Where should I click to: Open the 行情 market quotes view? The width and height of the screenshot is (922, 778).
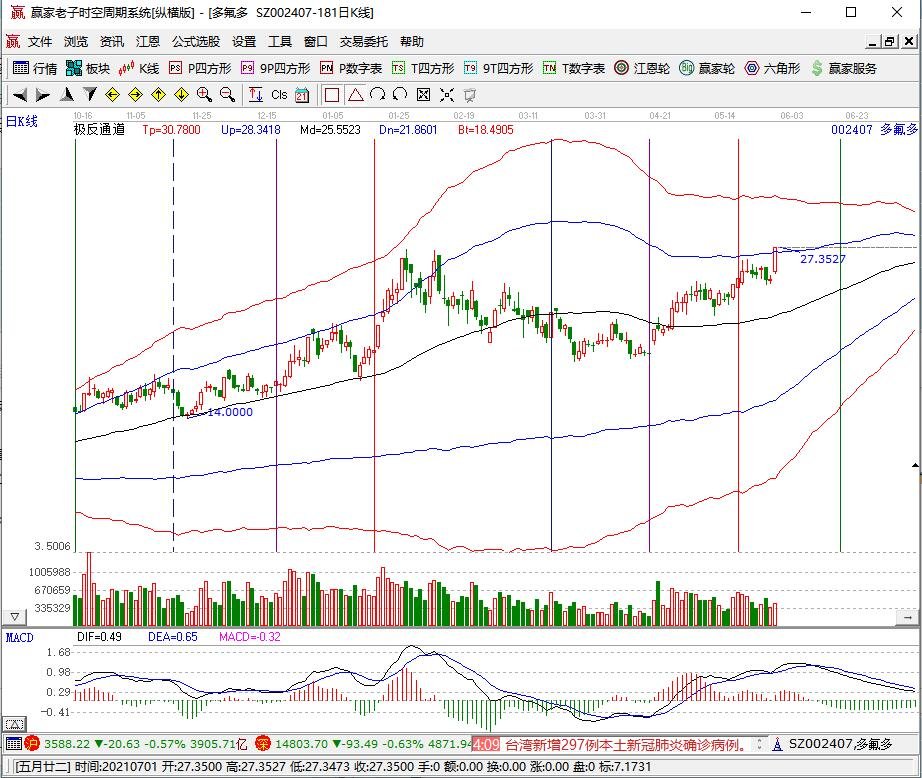35,68
